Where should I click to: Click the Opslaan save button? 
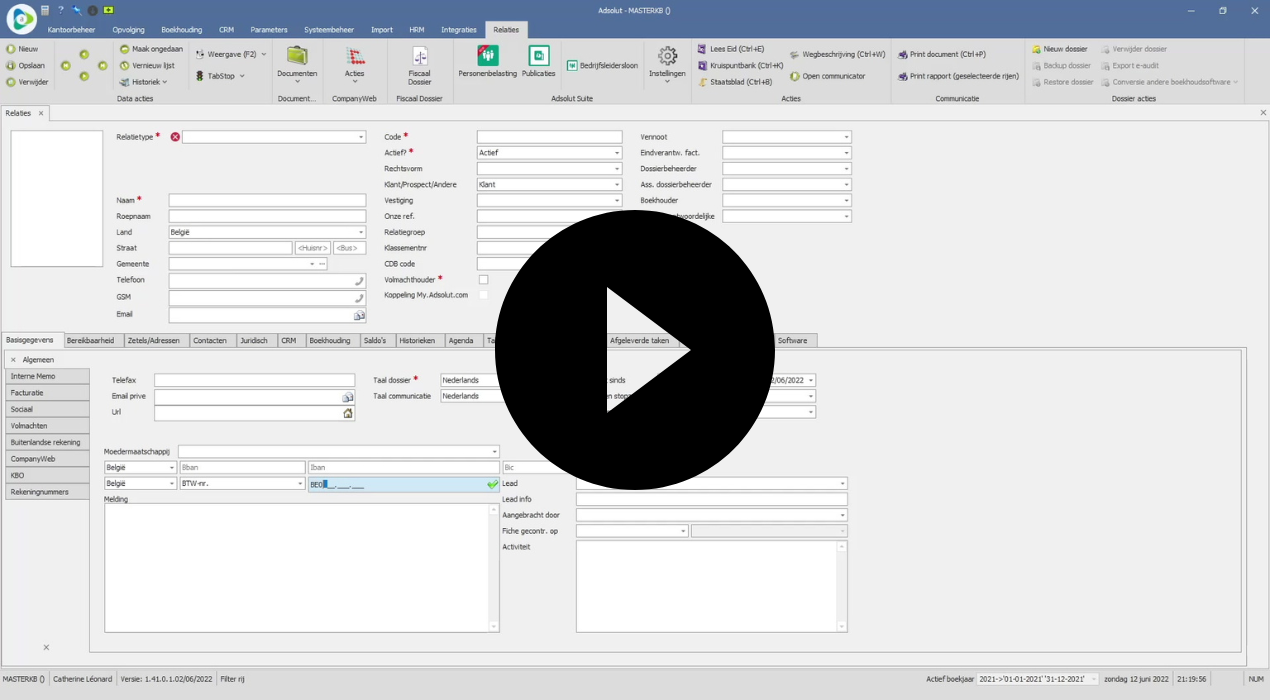26,65
